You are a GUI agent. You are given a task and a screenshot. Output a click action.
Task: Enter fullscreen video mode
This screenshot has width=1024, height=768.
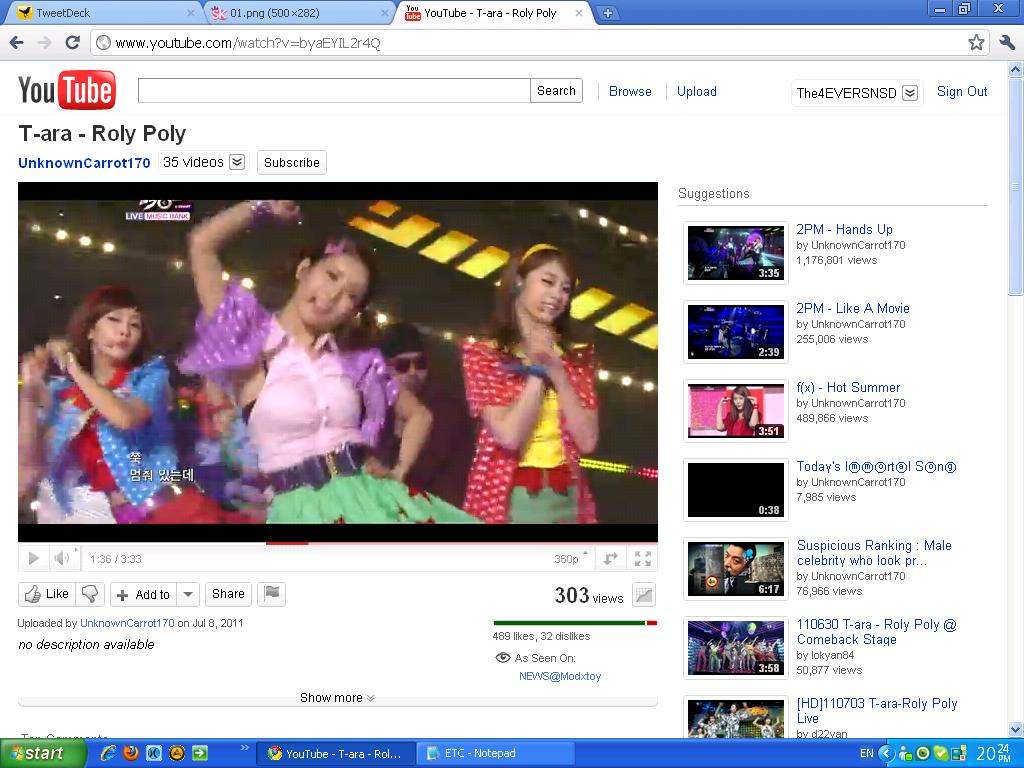pos(643,558)
